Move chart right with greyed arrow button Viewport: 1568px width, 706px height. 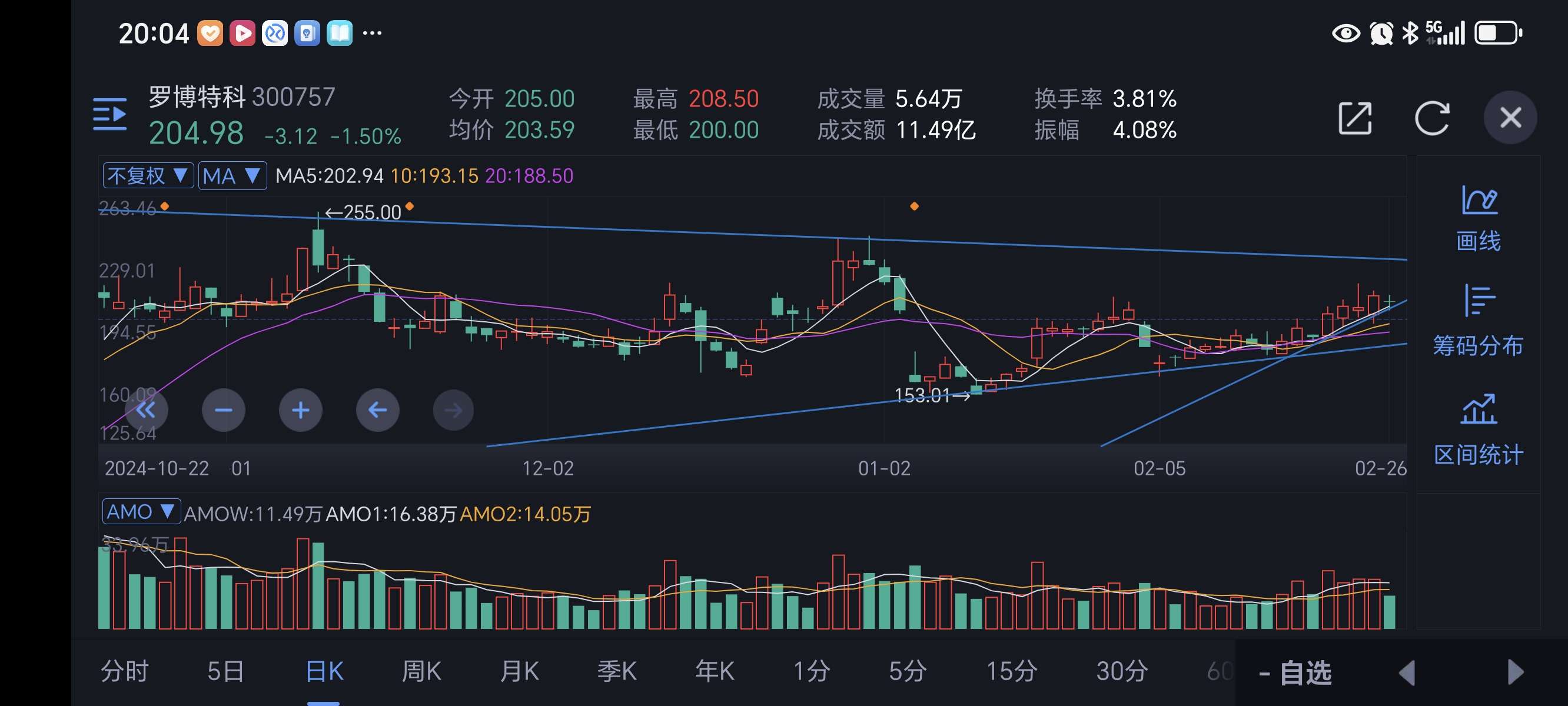453,410
